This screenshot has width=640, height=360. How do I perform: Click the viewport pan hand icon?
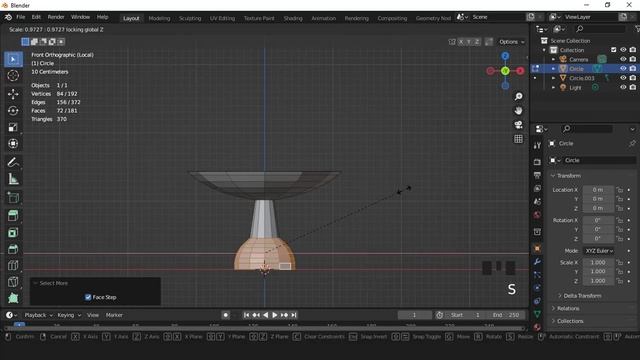[x=518, y=111]
